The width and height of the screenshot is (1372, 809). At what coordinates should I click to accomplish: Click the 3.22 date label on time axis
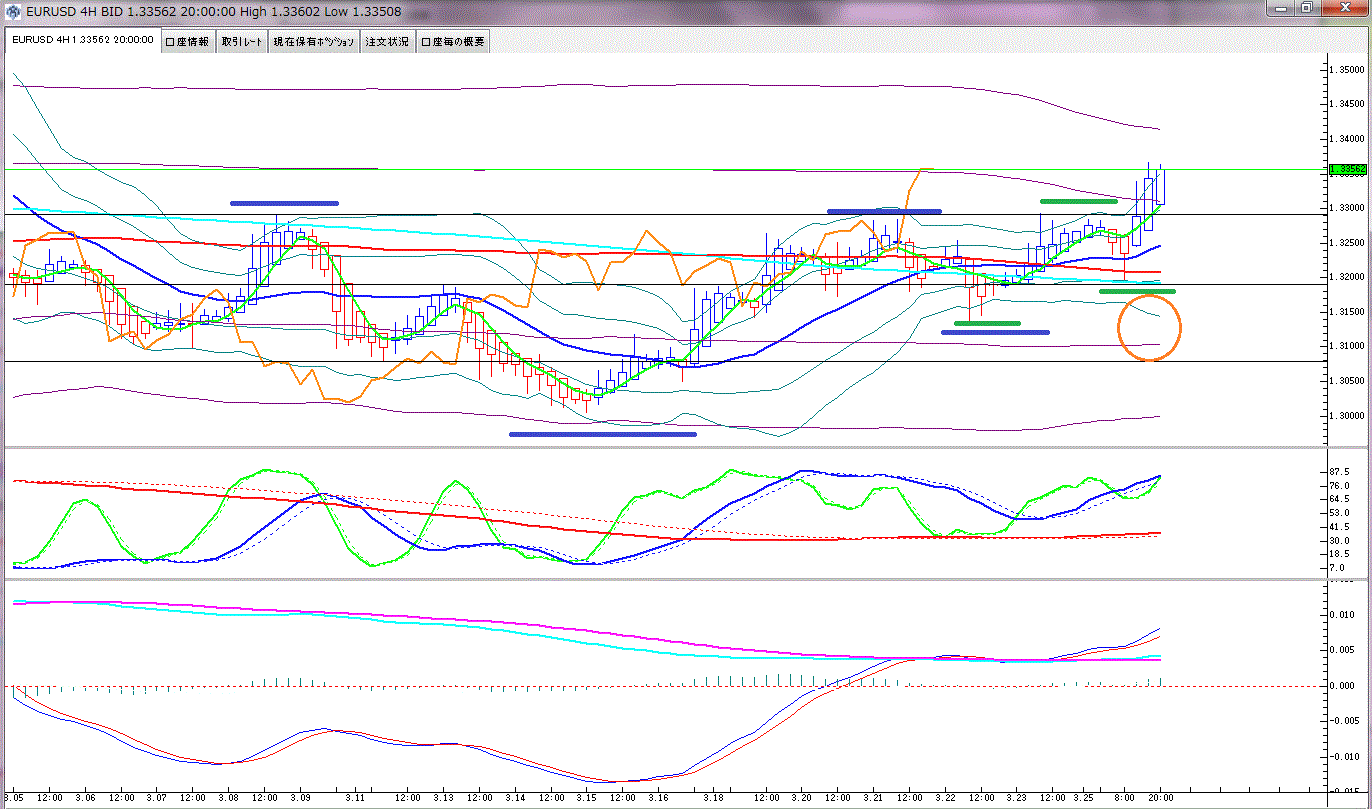coord(944,799)
